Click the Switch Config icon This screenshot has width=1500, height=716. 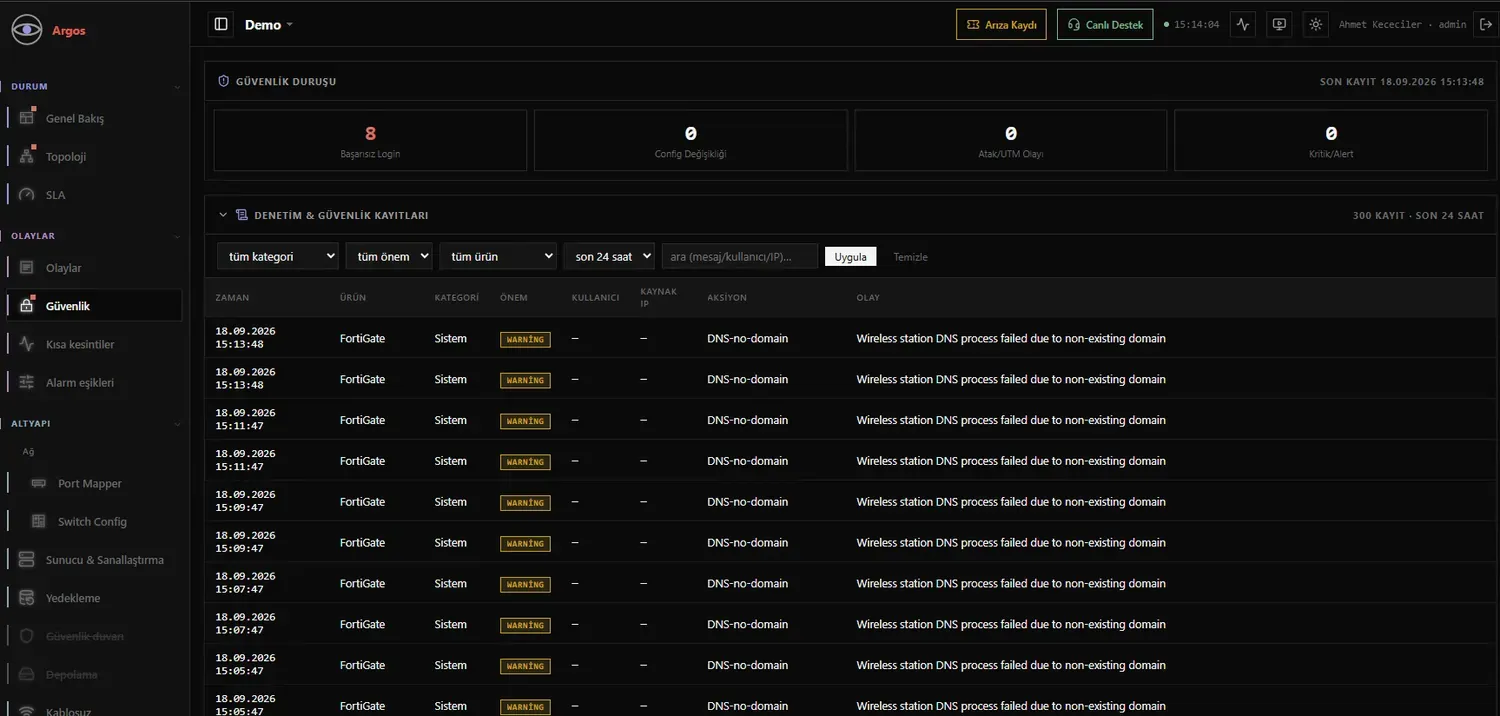coord(39,521)
